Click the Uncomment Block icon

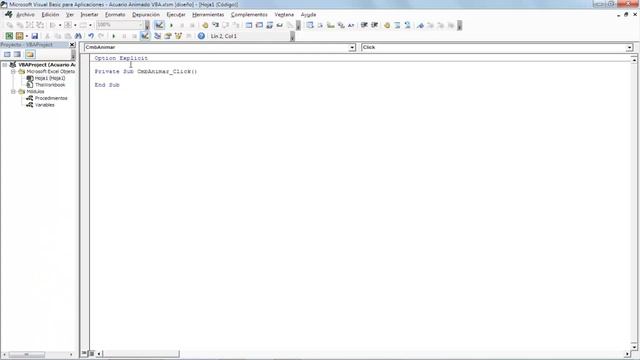pos(407,25)
